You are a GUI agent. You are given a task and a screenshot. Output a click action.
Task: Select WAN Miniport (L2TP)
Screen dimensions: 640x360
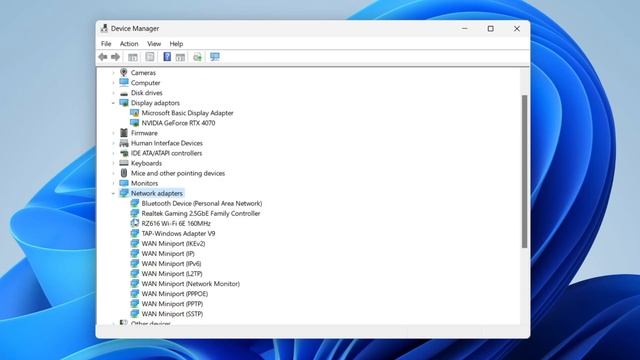(172, 273)
